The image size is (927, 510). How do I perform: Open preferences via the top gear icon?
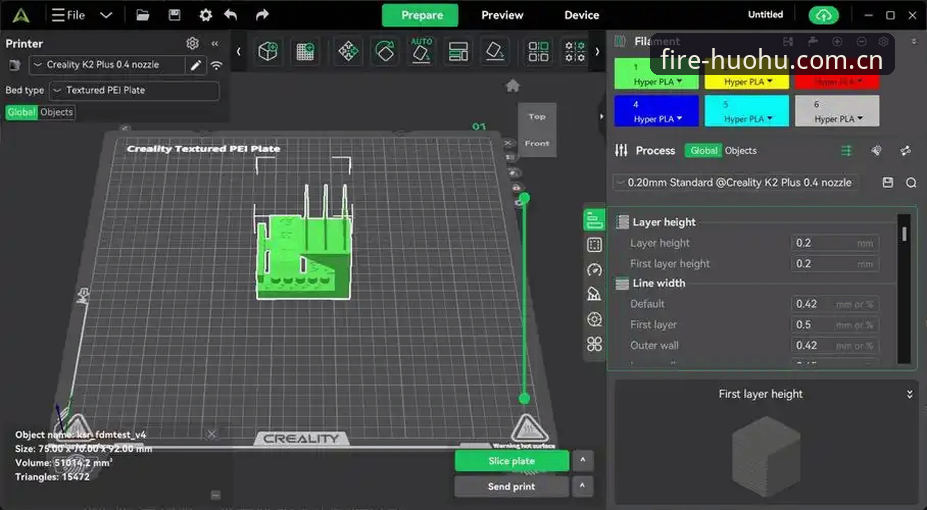point(205,15)
